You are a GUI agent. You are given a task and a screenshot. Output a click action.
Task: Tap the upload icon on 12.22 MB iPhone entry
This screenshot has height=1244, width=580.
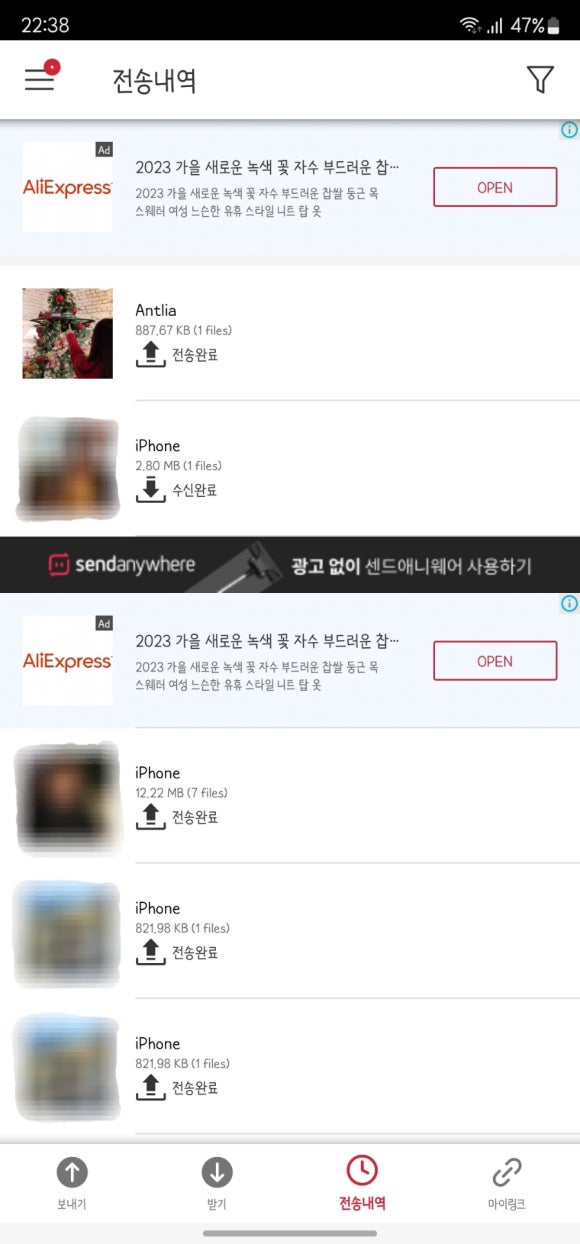(x=150, y=816)
